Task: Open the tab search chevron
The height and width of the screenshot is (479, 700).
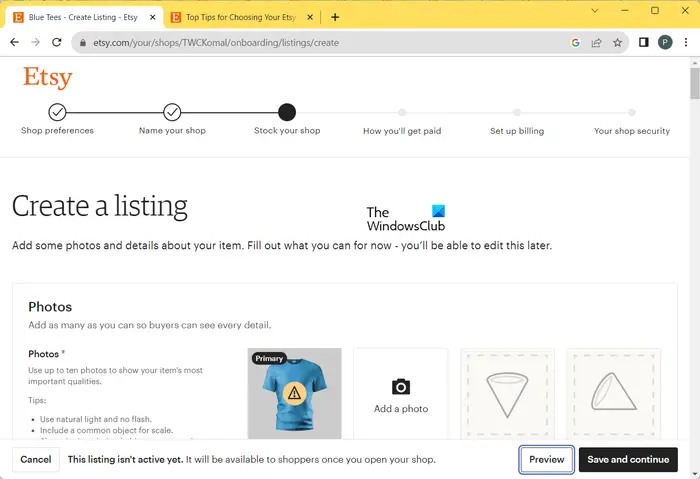Action: [x=595, y=10]
